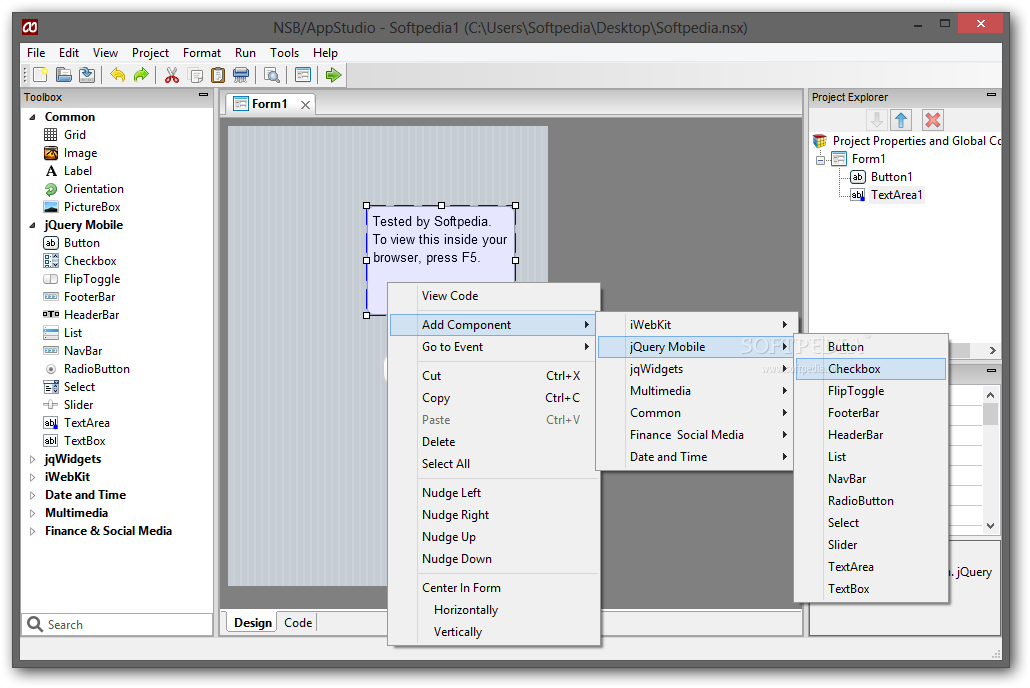Select the Toolbox RadioButton control

(x=86, y=369)
